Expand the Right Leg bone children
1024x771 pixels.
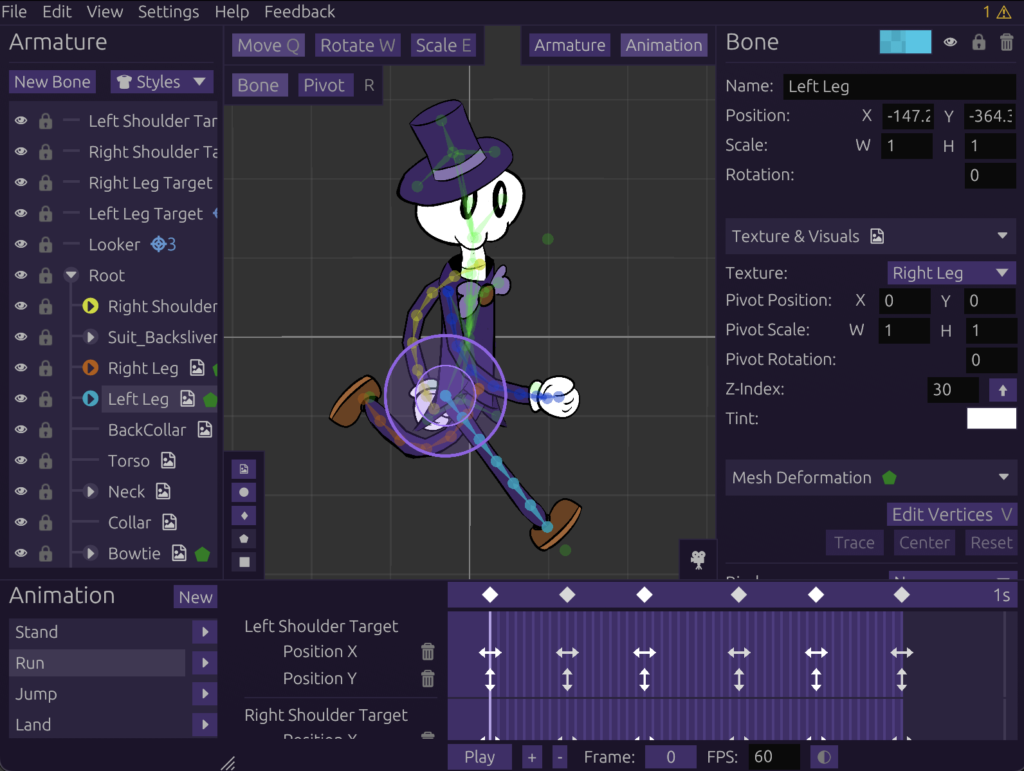[x=90, y=368]
